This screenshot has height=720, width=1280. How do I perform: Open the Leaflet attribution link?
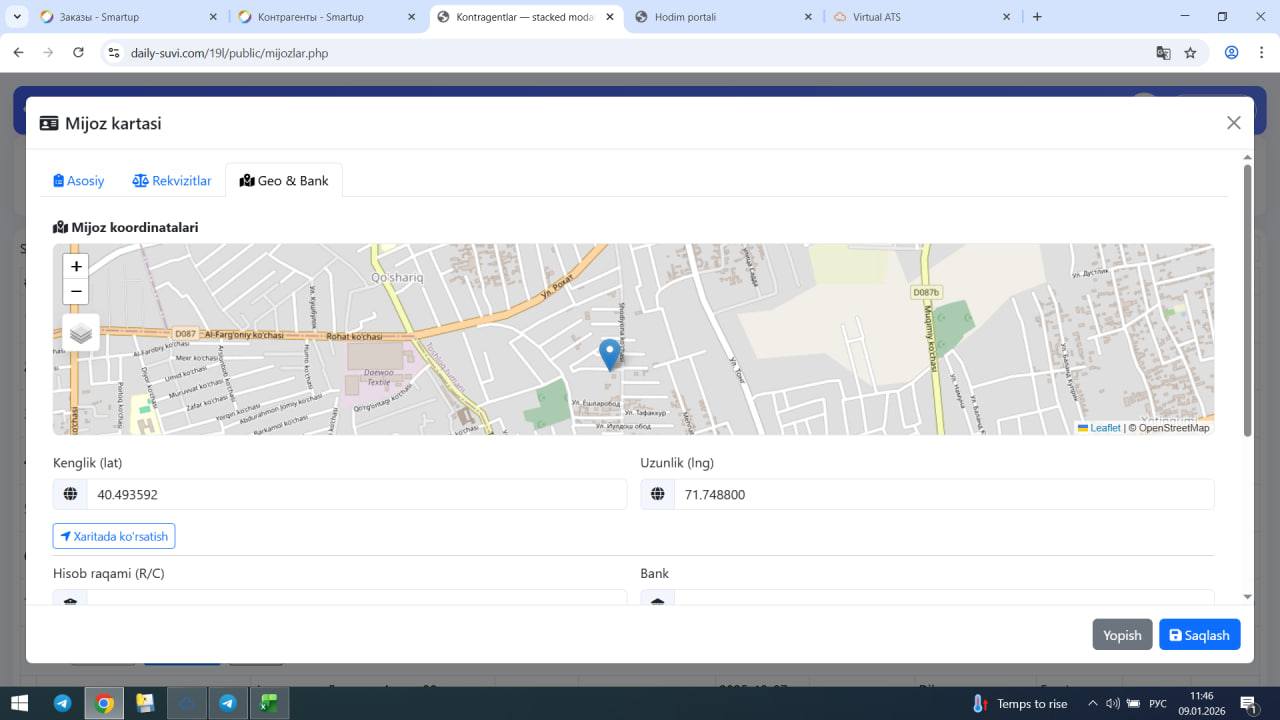pyautogui.click(x=1104, y=428)
